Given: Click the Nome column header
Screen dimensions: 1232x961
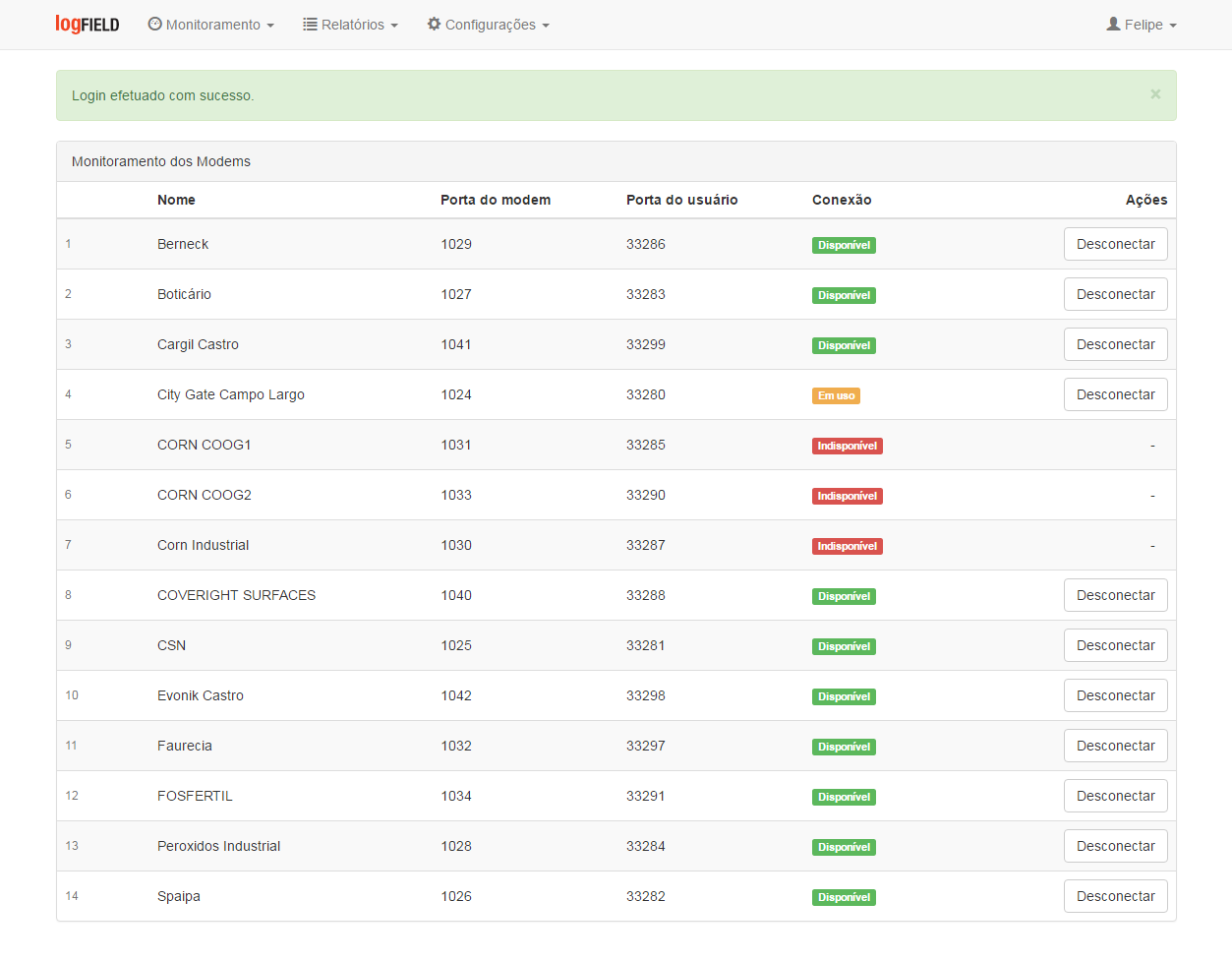Looking at the screenshot, I should [x=176, y=200].
